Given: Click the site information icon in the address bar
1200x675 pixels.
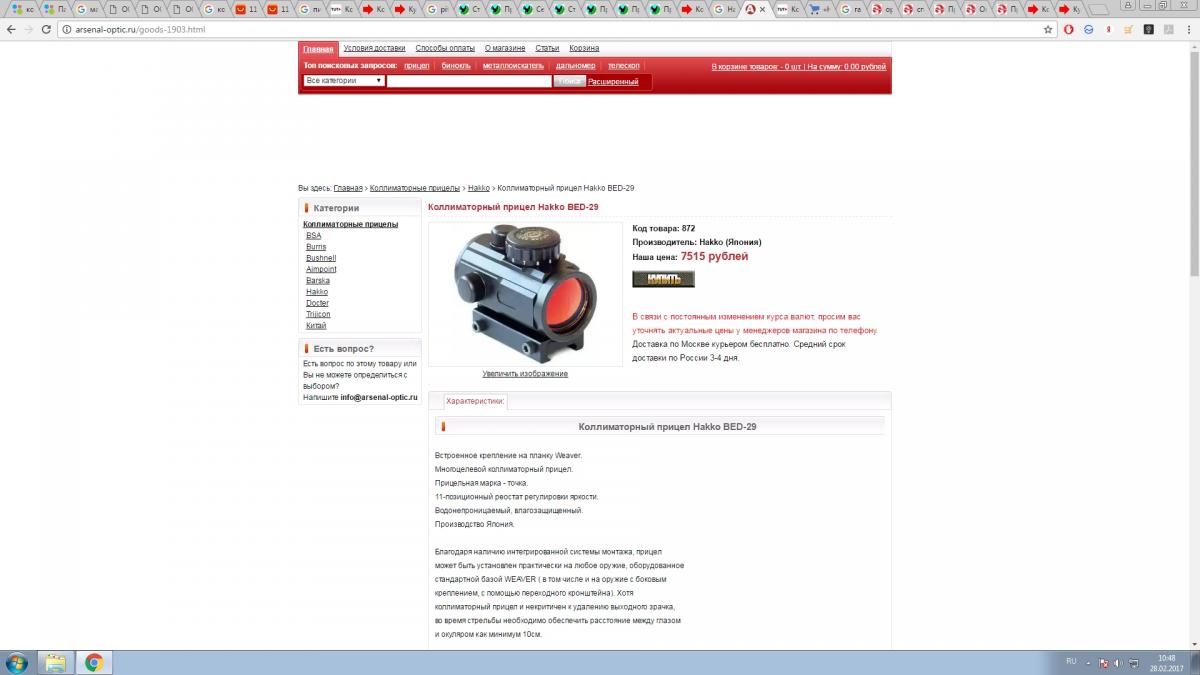Looking at the screenshot, I should (66, 30).
